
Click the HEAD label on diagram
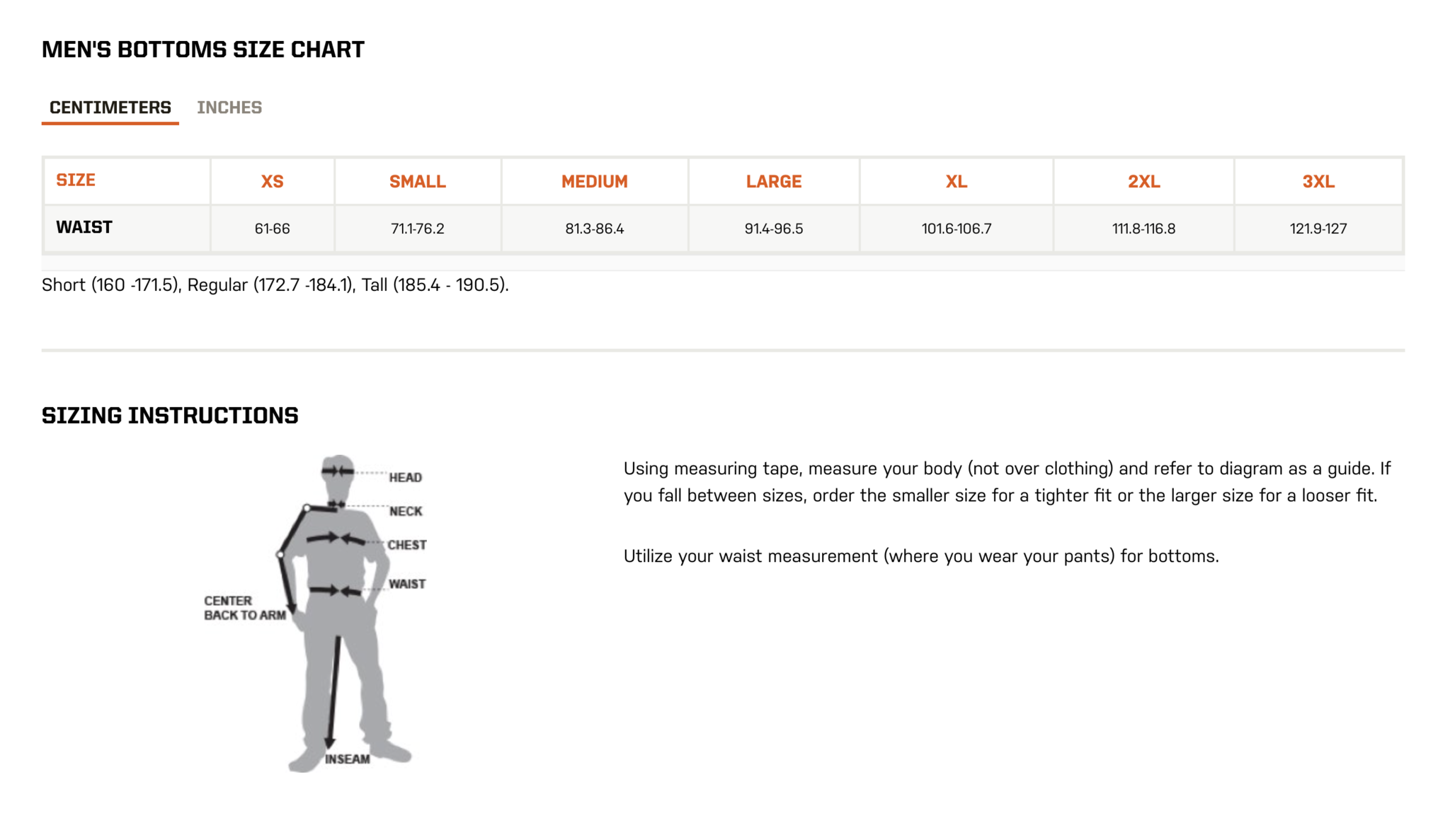[x=405, y=478]
